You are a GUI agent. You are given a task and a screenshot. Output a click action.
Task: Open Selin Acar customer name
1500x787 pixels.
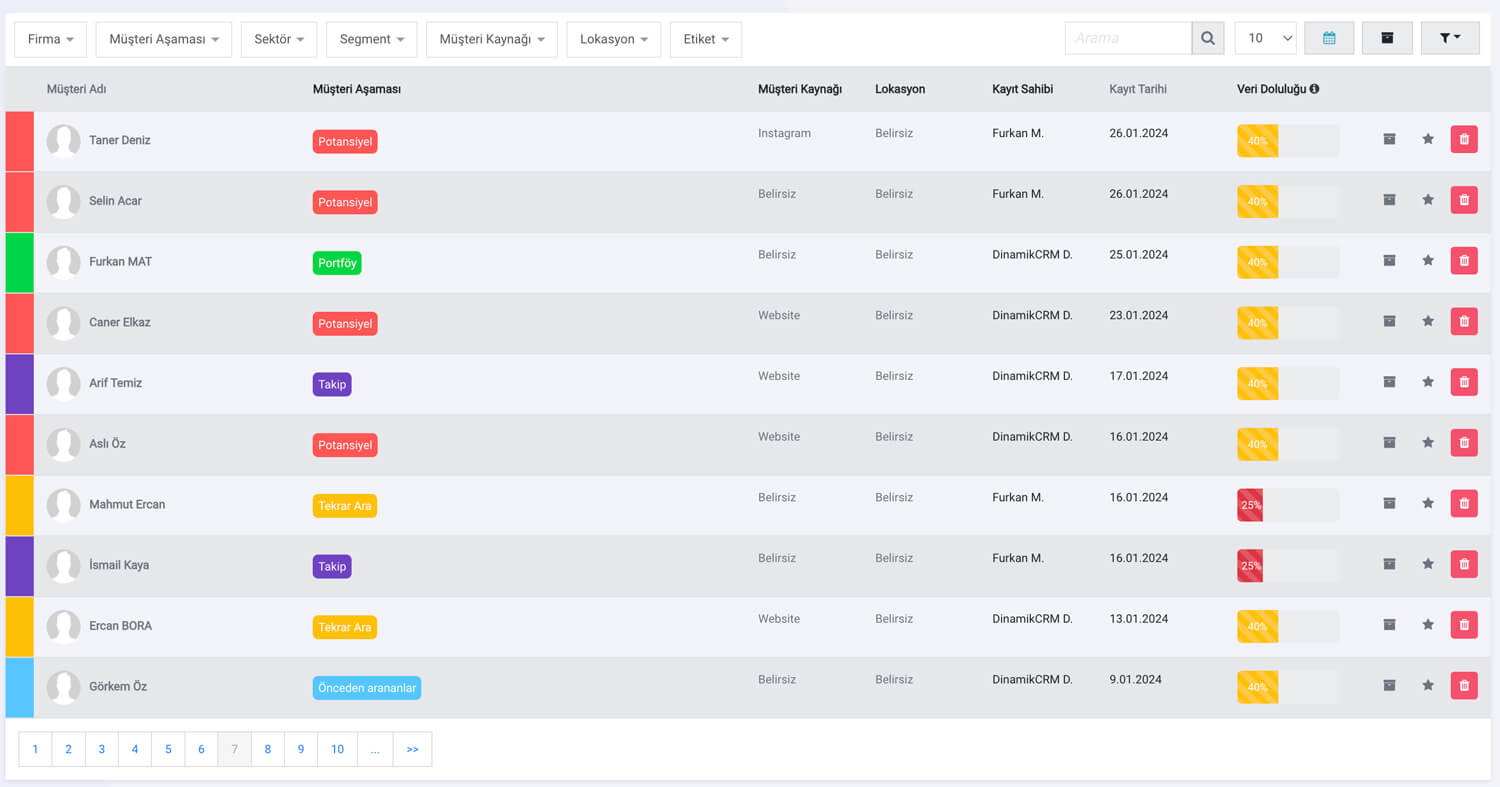tap(115, 200)
